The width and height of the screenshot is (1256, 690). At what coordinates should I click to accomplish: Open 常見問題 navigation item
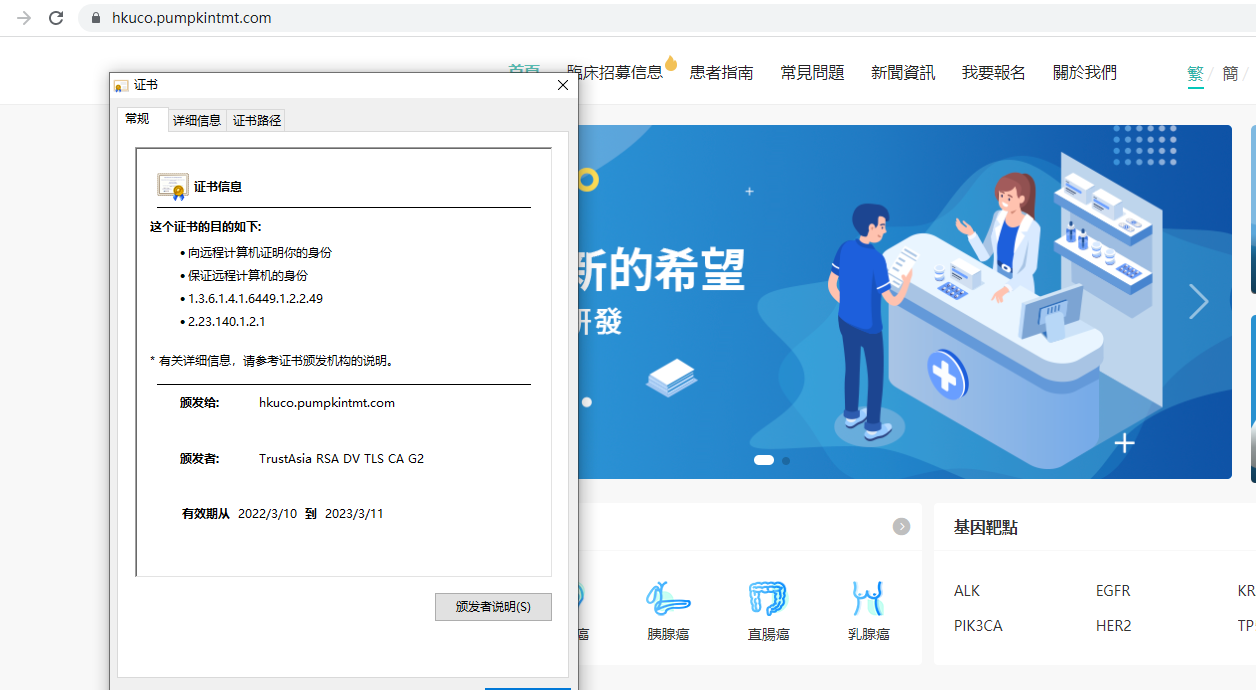(812, 72)
